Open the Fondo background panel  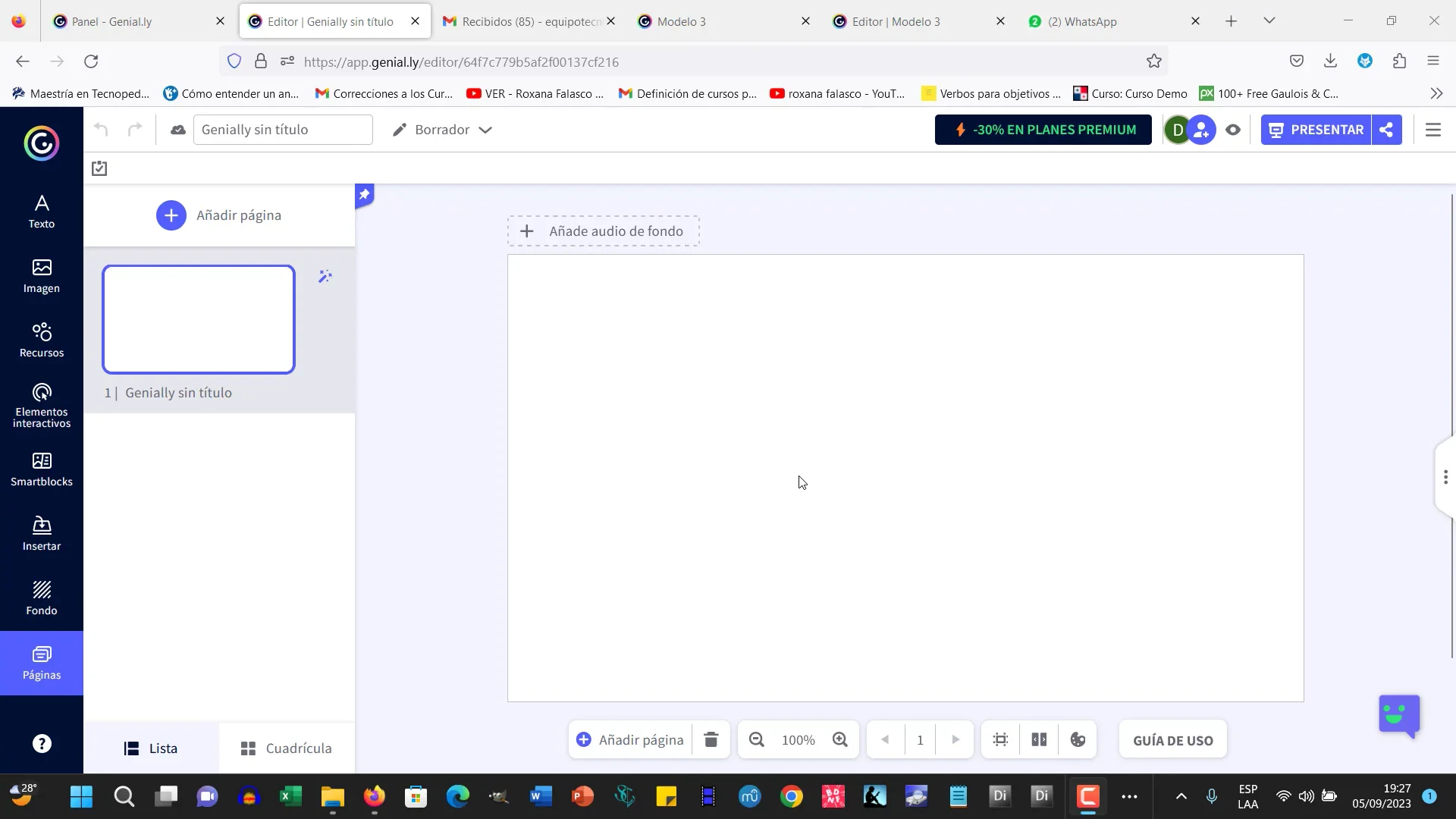point(42,598)
